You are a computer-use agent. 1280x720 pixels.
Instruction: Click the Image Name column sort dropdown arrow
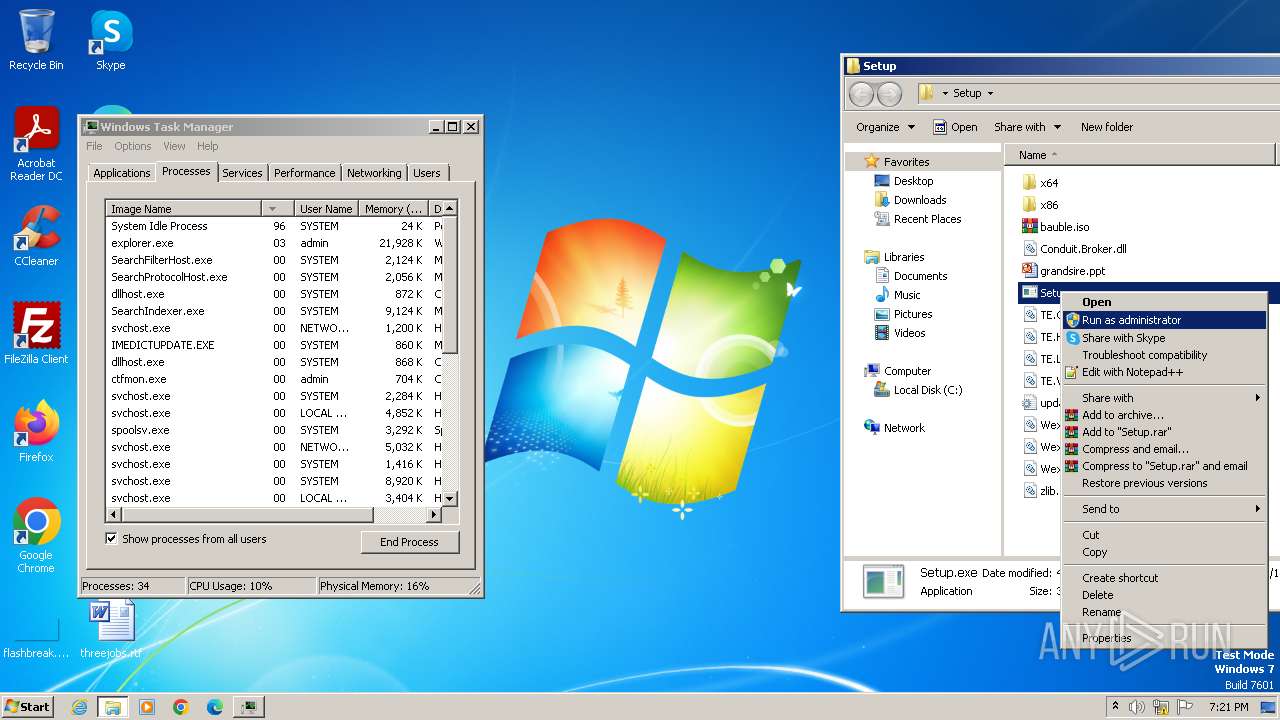pos(273,209)
